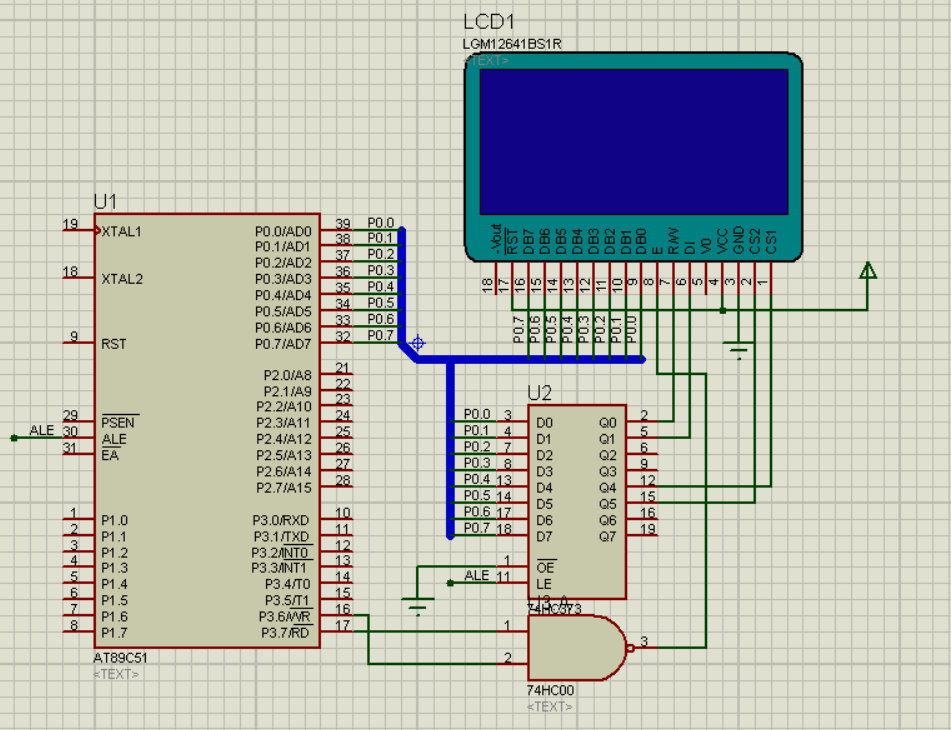Click the CS1 pin on the LCD

click(x=771, y=278)
